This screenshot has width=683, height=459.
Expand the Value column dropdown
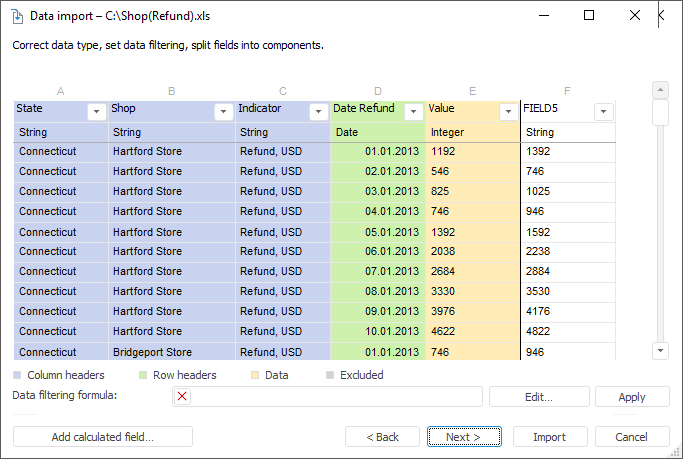(509, 112)
